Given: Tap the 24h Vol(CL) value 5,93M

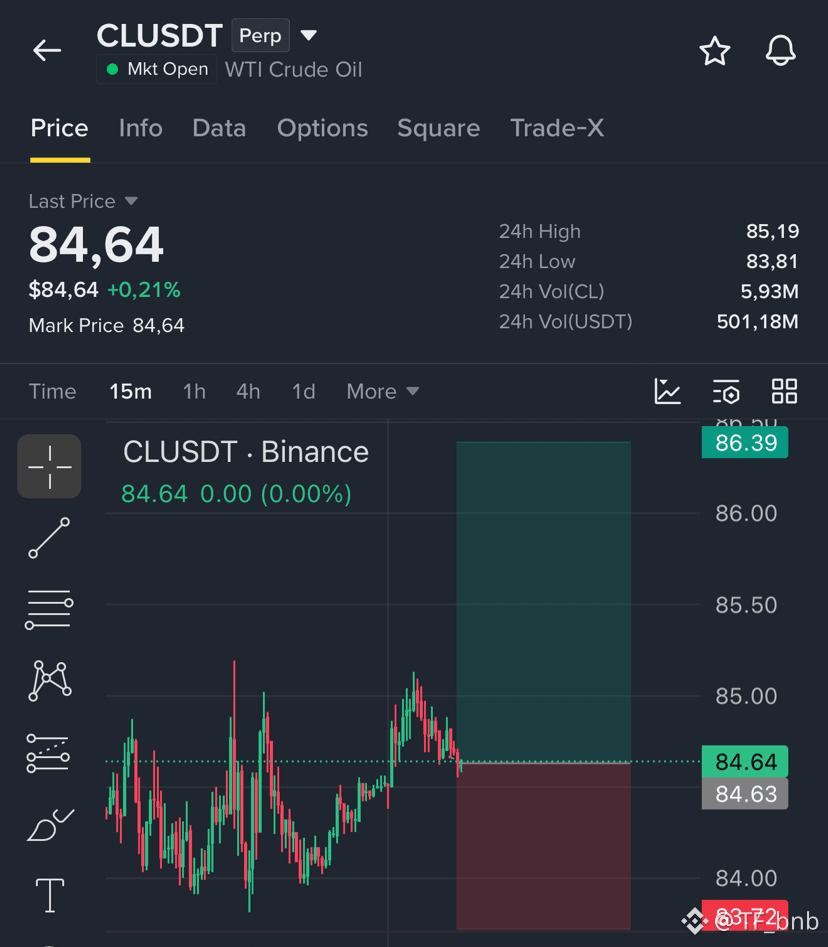Looking at the screenshot, I should pos(769,292).
